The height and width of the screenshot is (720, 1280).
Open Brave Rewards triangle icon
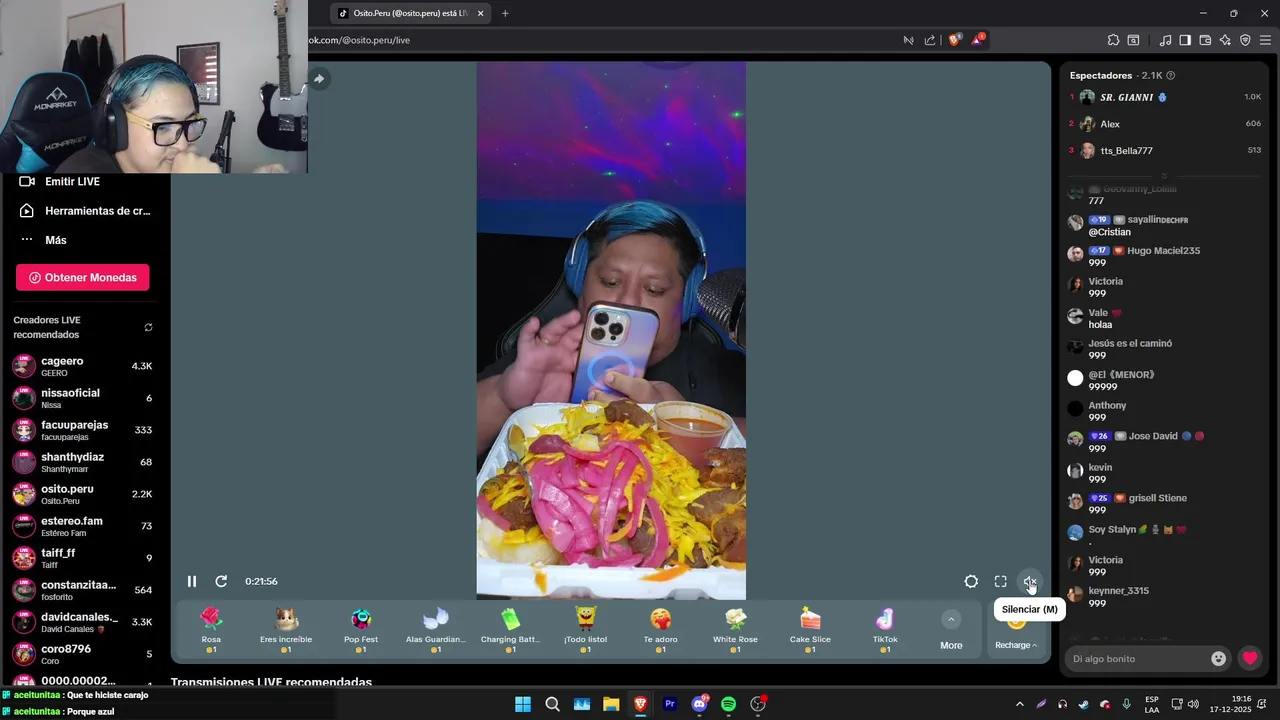pyautogui.click(x=979, y=40)
